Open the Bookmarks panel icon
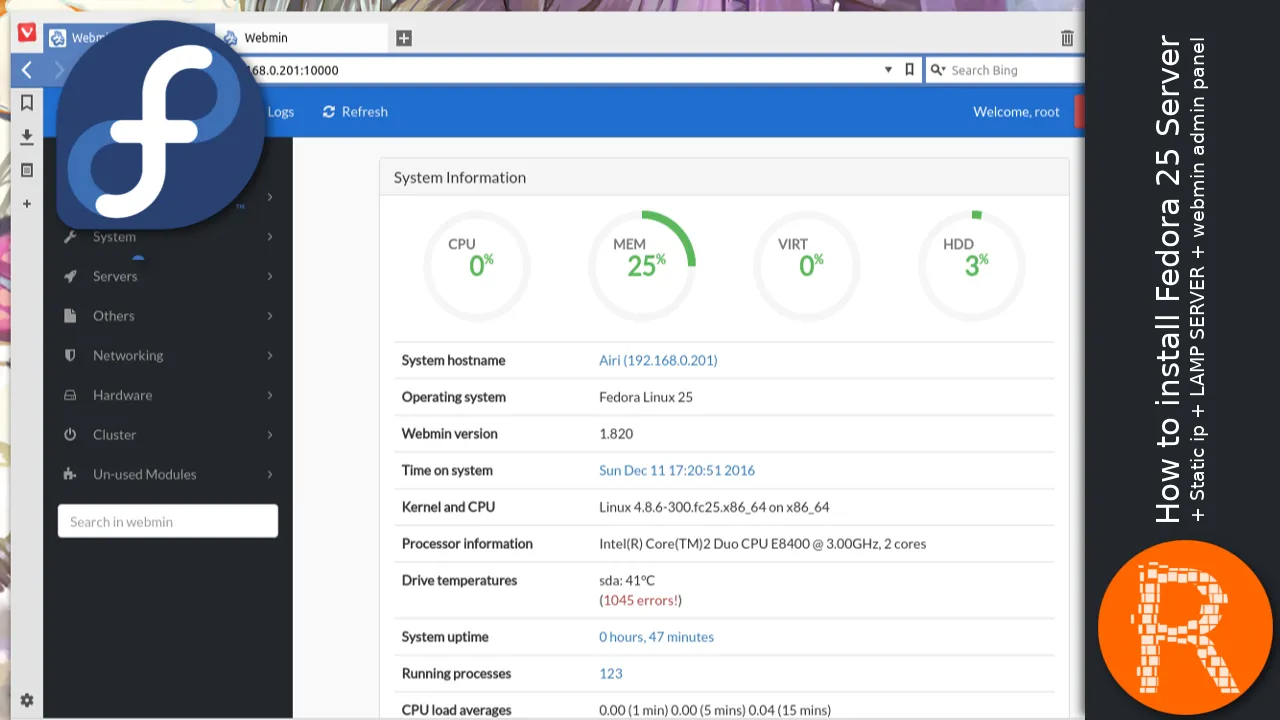The image size is (1280, 720). [27, 103]
